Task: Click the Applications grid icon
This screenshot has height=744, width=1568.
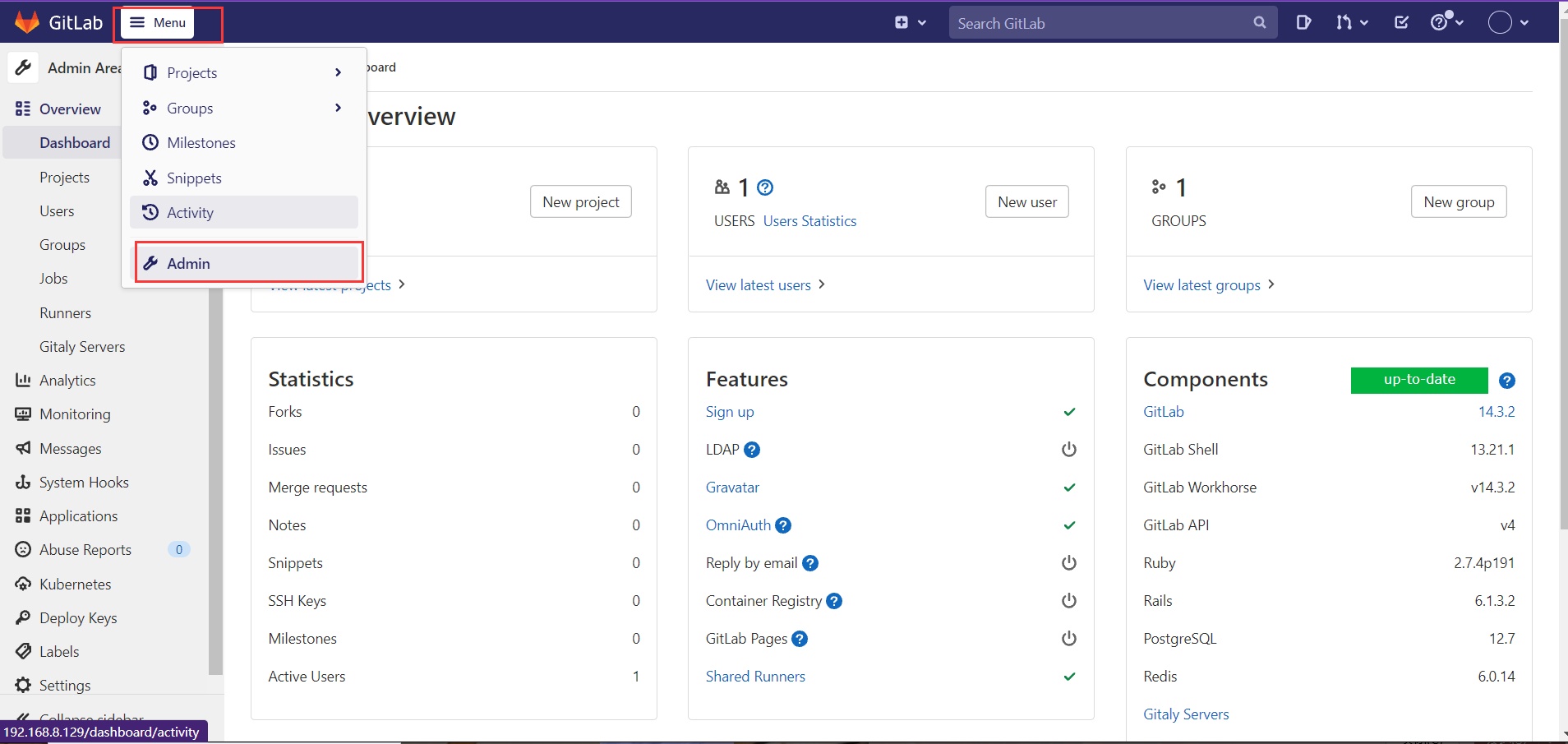Action: [x=23, y=515]
